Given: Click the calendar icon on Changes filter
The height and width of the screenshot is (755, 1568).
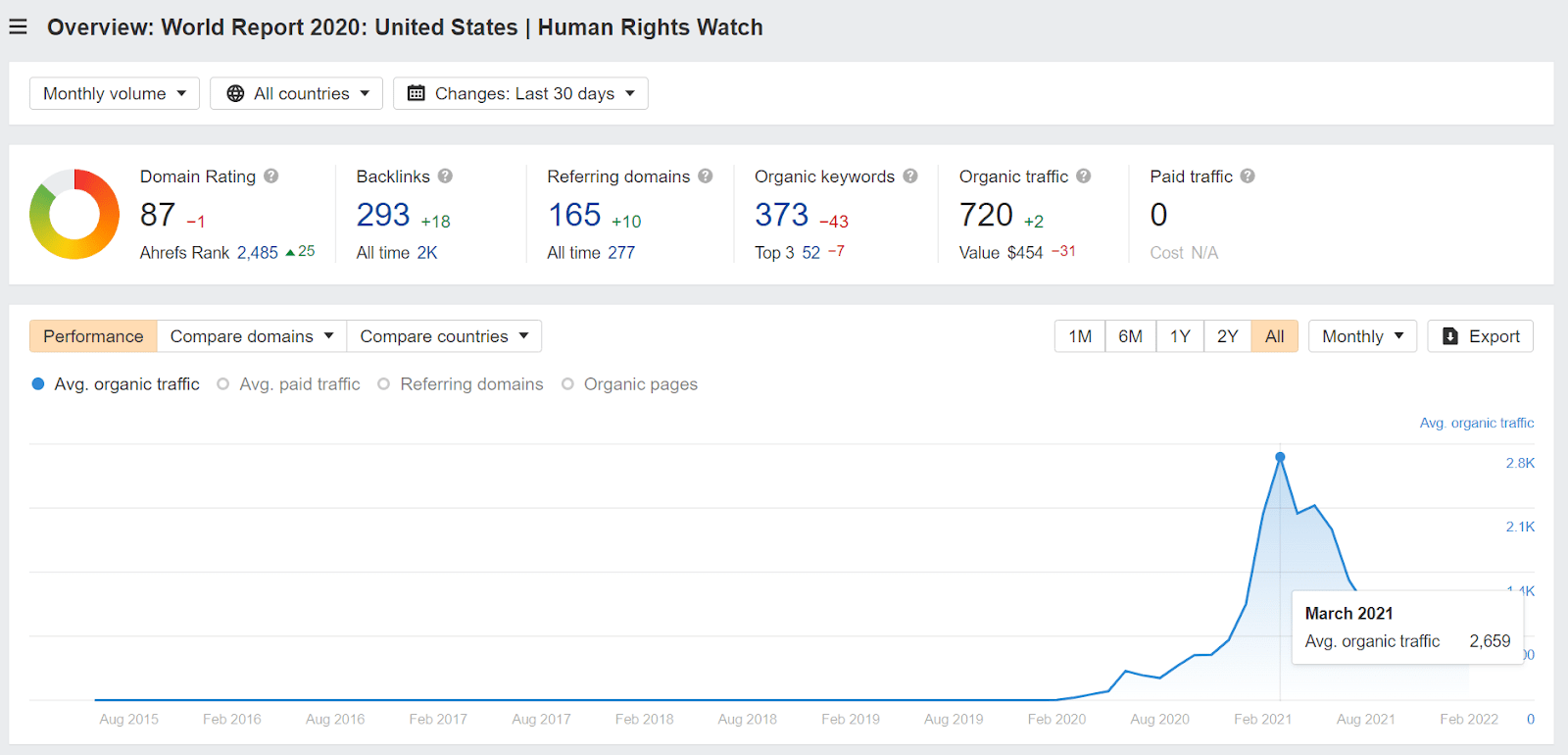Looking at the screenshot, I should coord(416,93).
